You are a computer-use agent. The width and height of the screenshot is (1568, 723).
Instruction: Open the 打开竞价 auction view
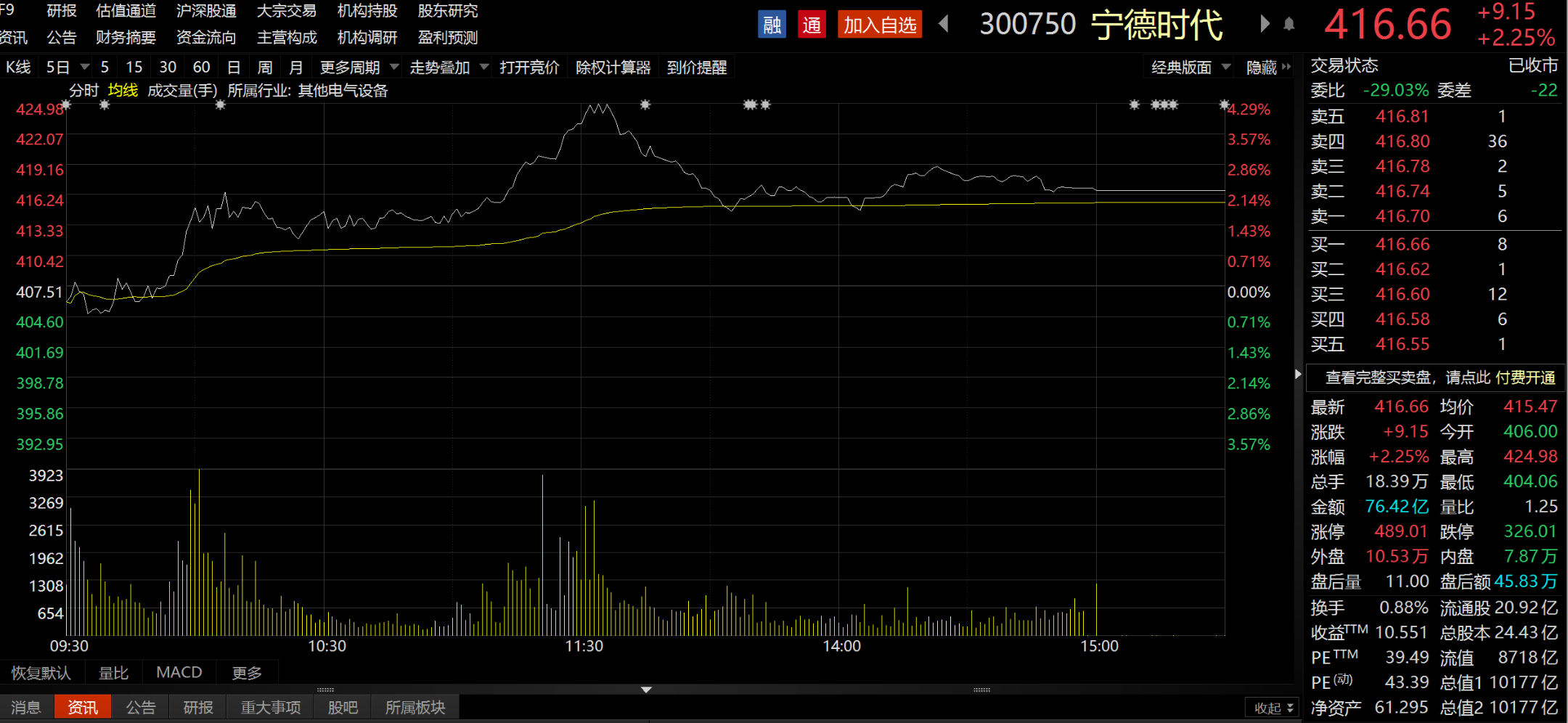(x=529, y=68)
